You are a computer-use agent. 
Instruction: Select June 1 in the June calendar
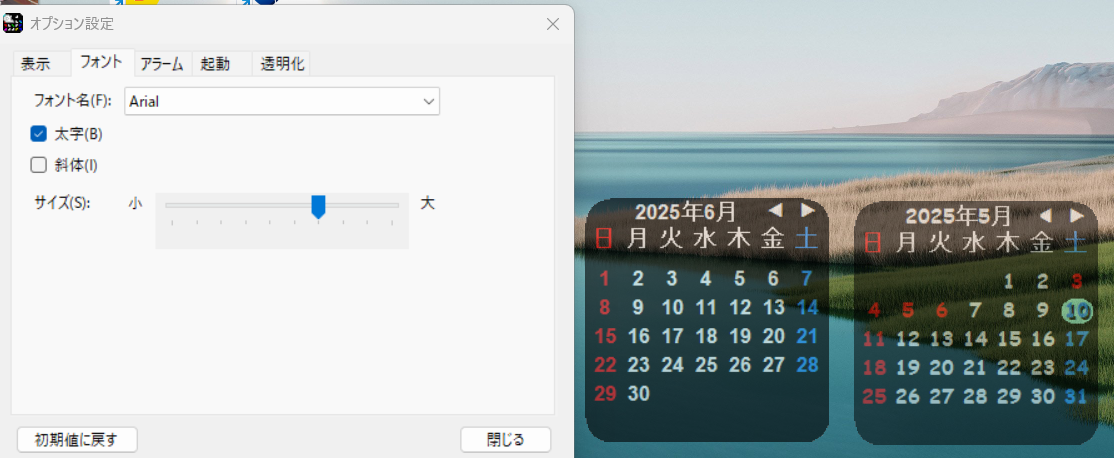pos(605,278)
